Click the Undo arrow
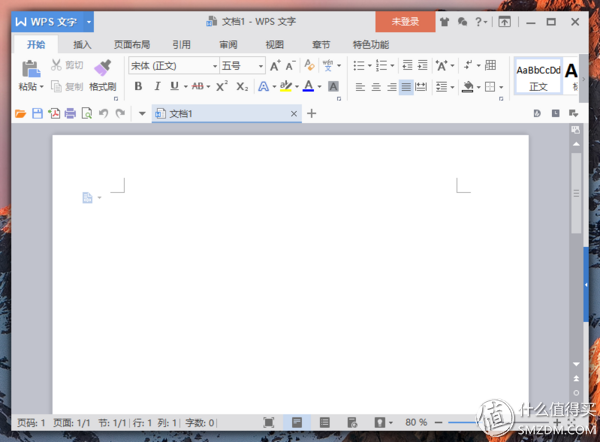Viewport: 600px width, 442px height. (x=103, y=113)
